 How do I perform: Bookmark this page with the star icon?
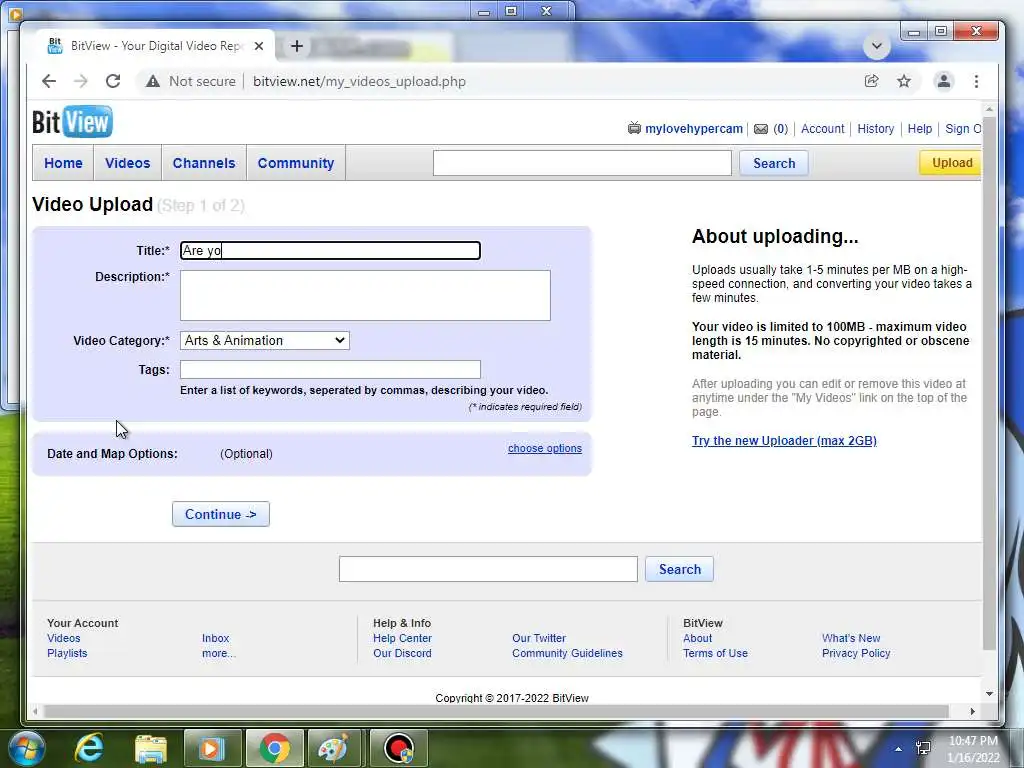pyautogui.click(x=904, y=81)
